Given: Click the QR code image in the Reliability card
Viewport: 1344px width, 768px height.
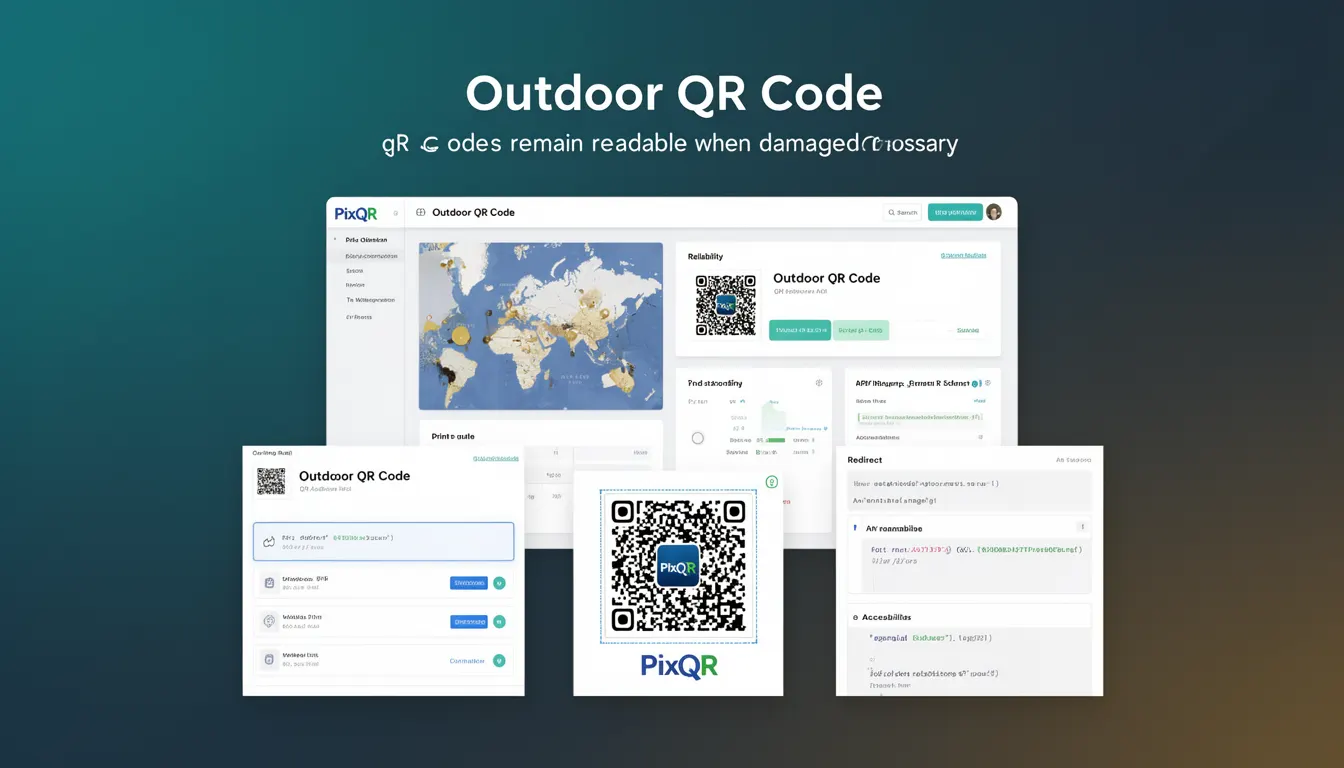Looking at the screenshot, I should coord(725,306).
